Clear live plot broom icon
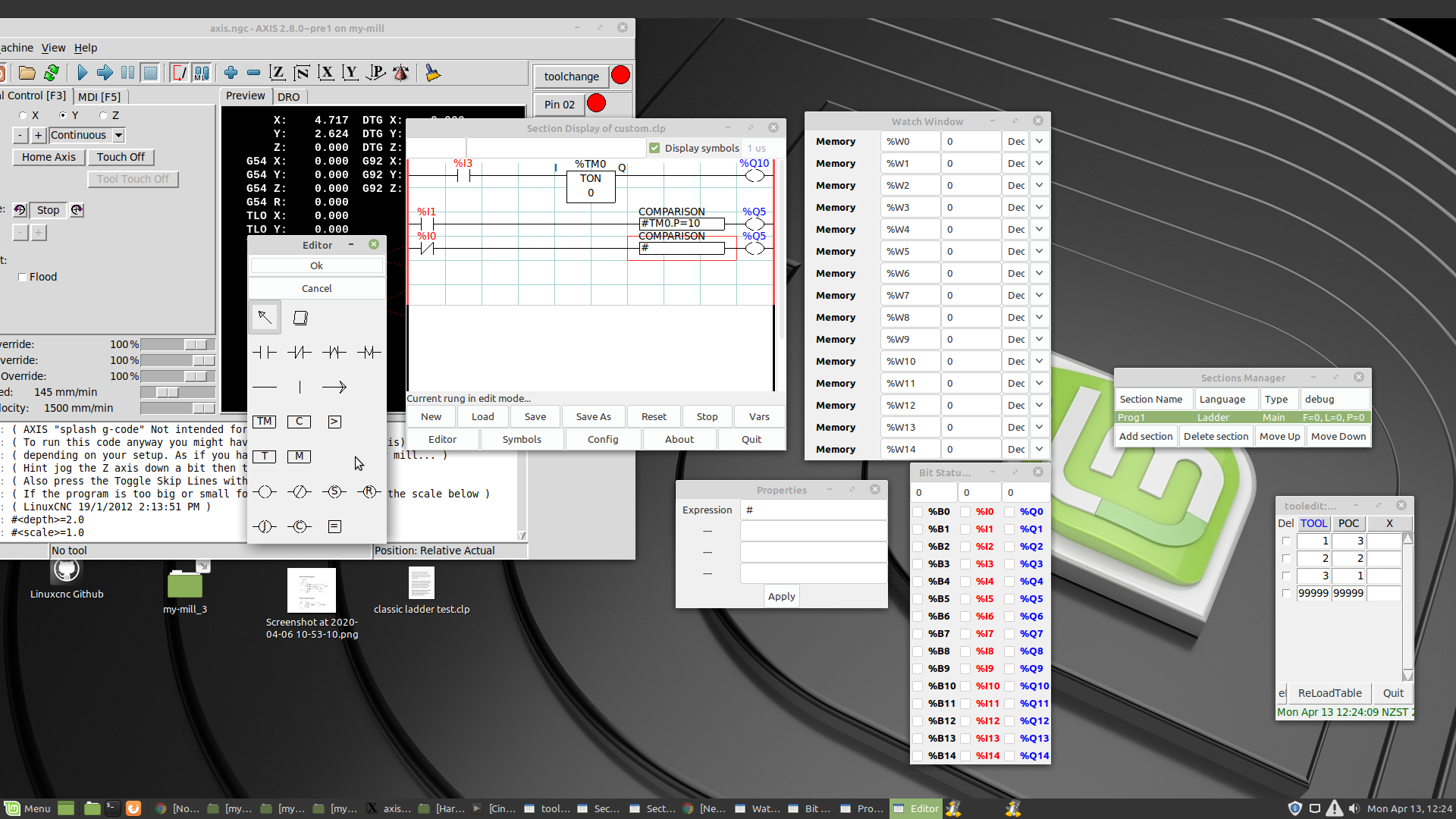This screenshot has width=1456, height=819. click(x=433, y=73)
